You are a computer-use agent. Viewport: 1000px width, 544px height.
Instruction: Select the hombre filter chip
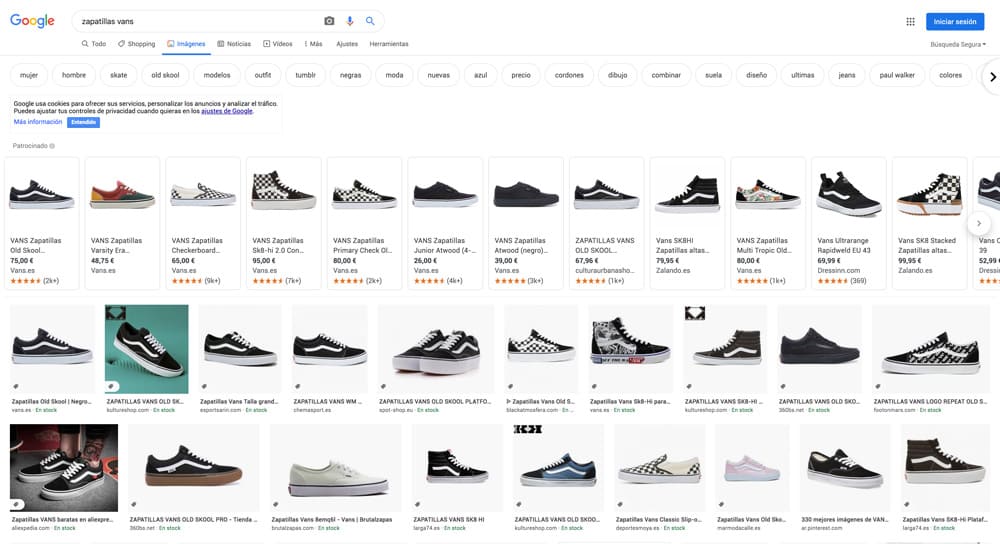click(x=74, y=75)
